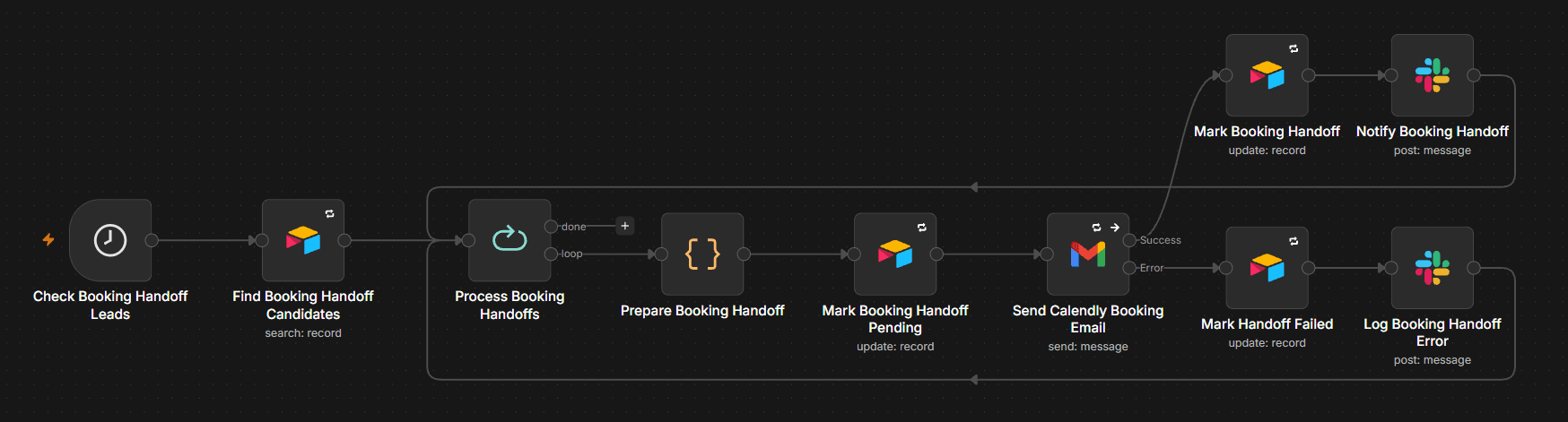Select the Mark Booking Handoff Airtable node
The width and height of the screenshot is (1568, 422).
[x=1267, y=75]
